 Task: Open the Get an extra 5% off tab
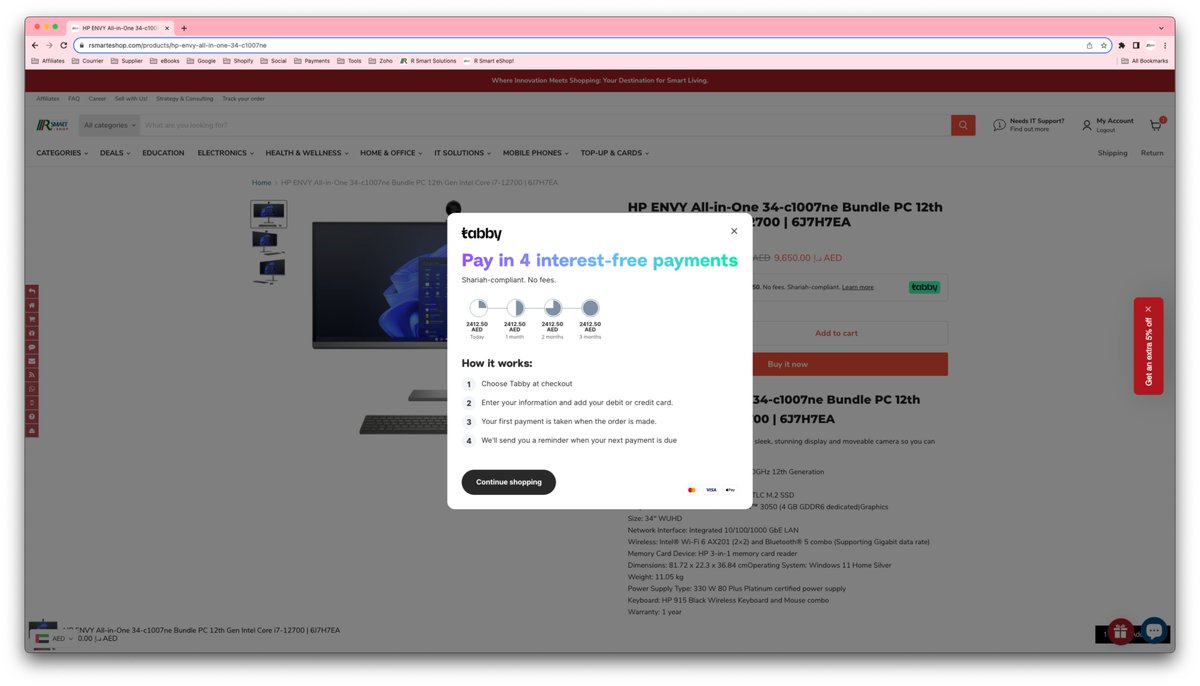click(1148, 346)
